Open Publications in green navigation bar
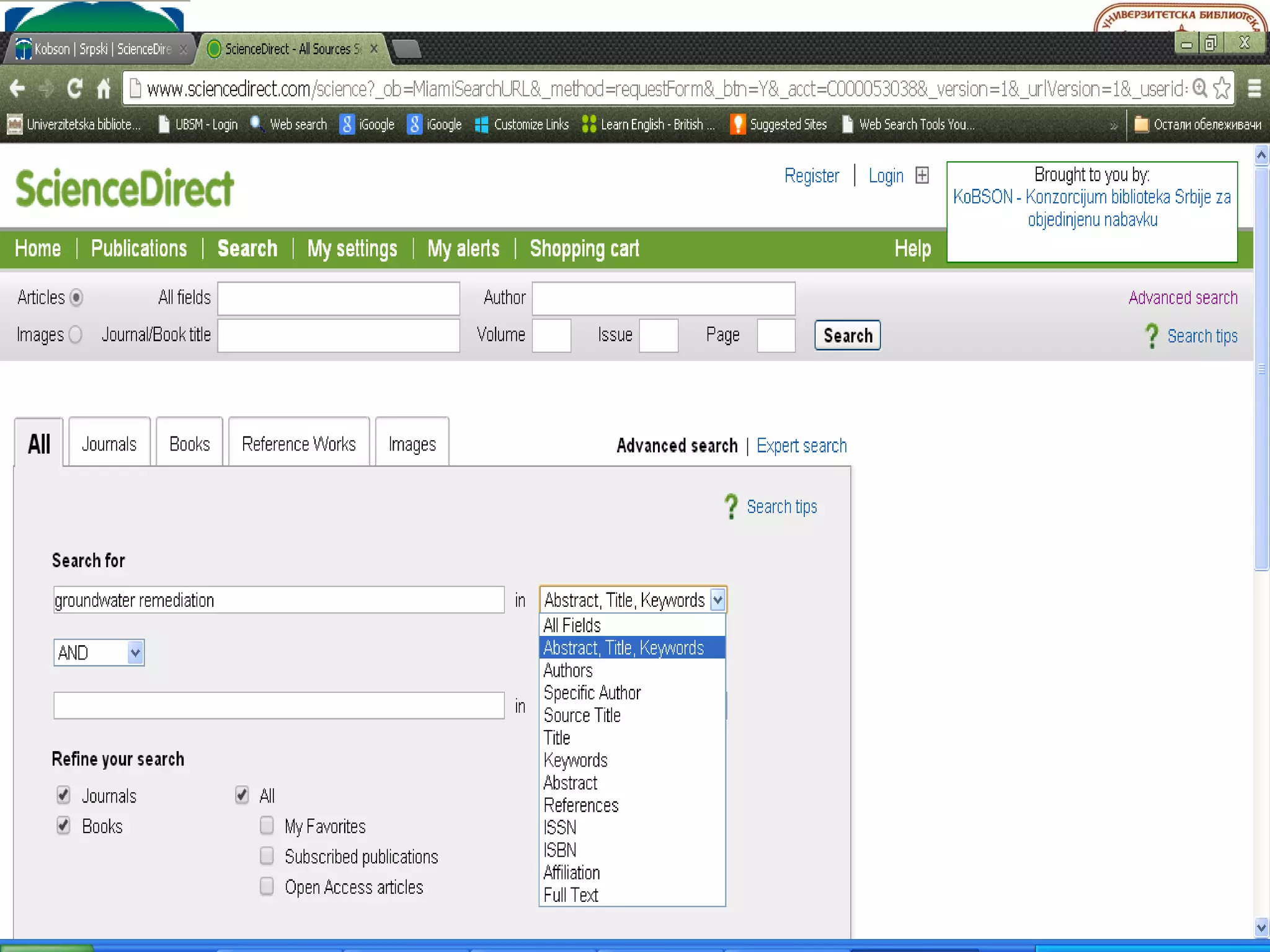Viewport: 1270px width, 952px height. (x=139, y=249)
